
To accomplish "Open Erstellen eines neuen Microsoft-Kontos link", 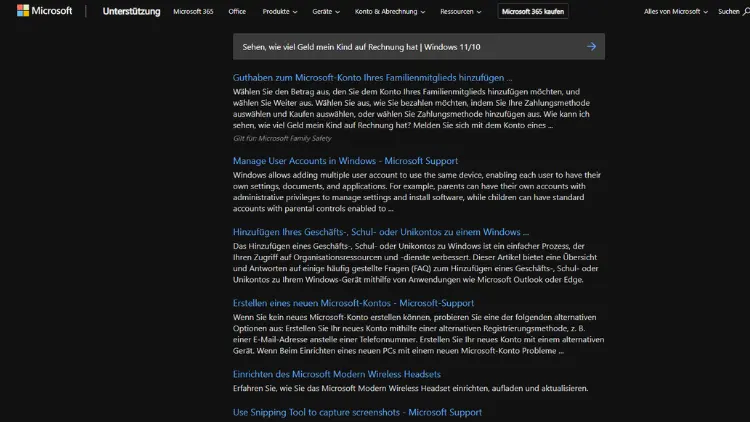I will (353, 303).
